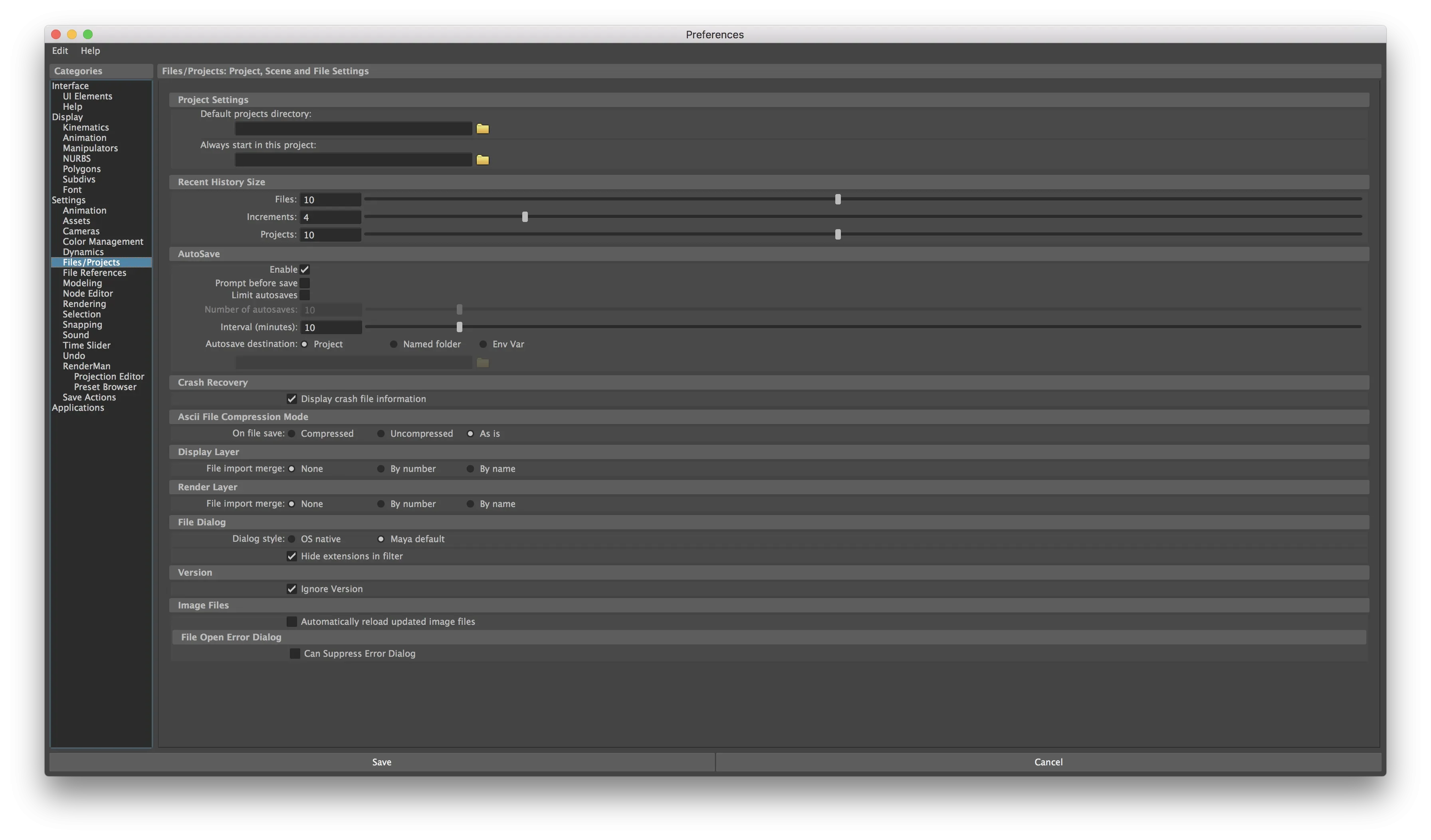
Task: Check Can Suppress Error Dialog
Action: pos(295,654)
